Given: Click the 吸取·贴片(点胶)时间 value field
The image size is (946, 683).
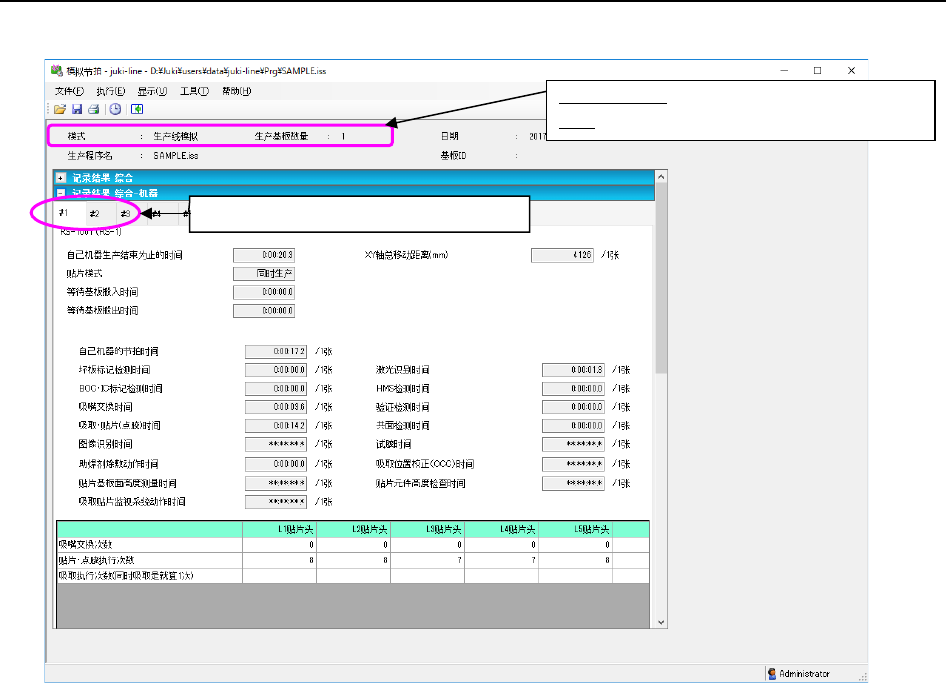Looking at the screenshot, I should coord(276,426).
